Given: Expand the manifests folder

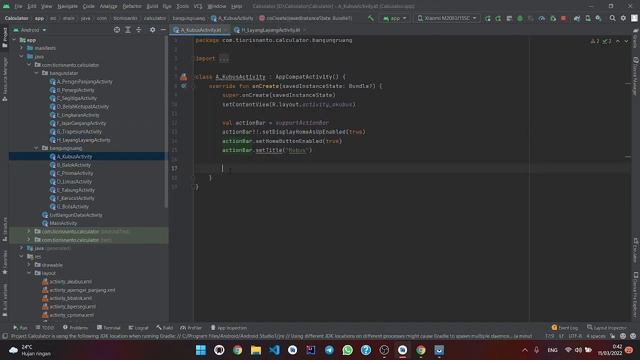Looking at the screenshot, I should point(22,48).
